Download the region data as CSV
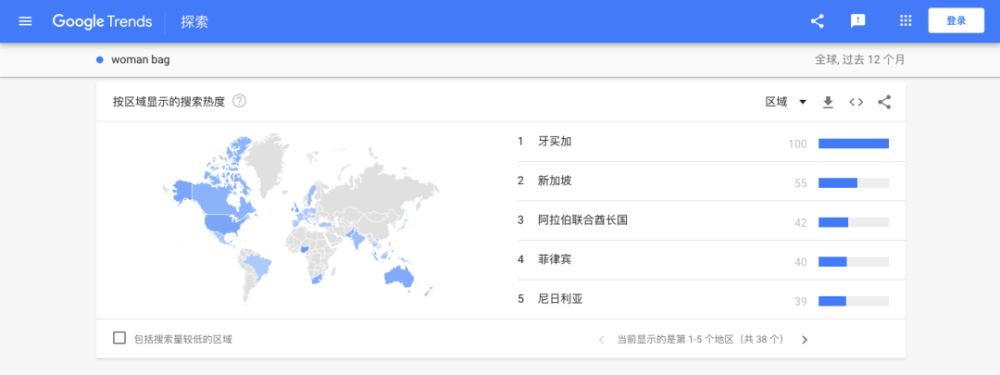Screen dimensions: 1000x375 828,102
